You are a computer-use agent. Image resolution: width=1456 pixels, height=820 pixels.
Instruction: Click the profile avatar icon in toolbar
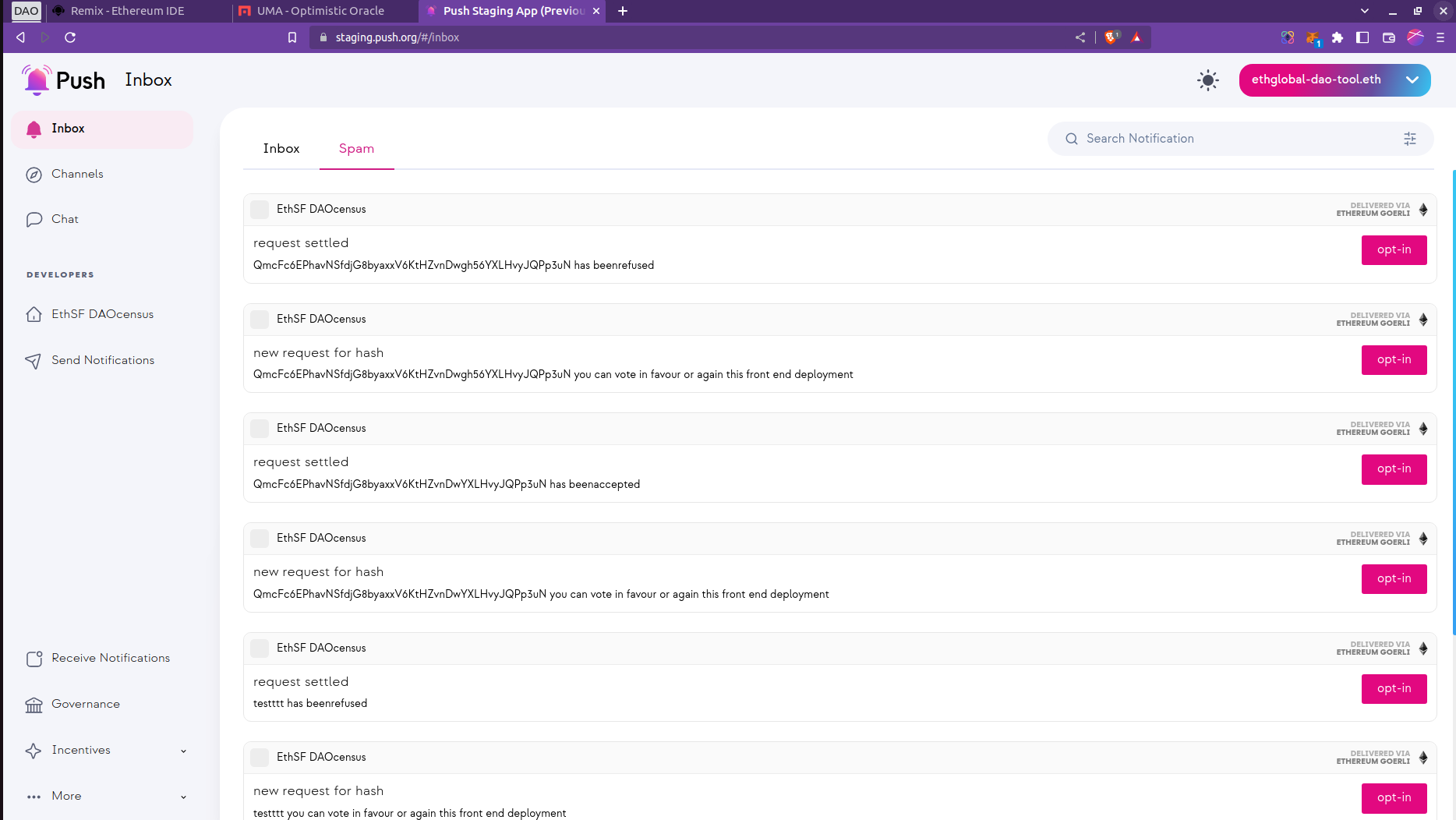click(1415, 37)
